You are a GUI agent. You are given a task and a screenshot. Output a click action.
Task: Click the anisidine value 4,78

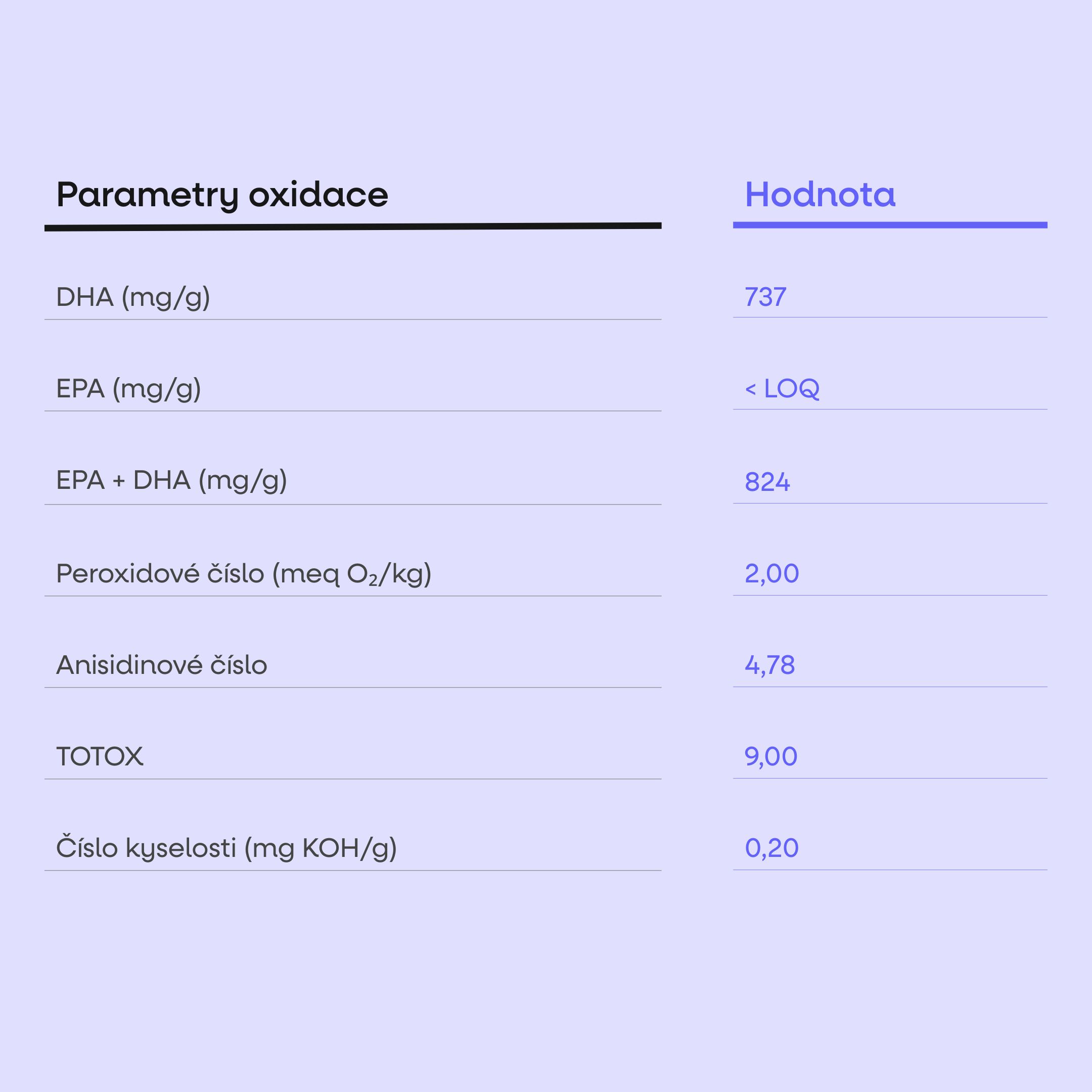click(770, 665)
